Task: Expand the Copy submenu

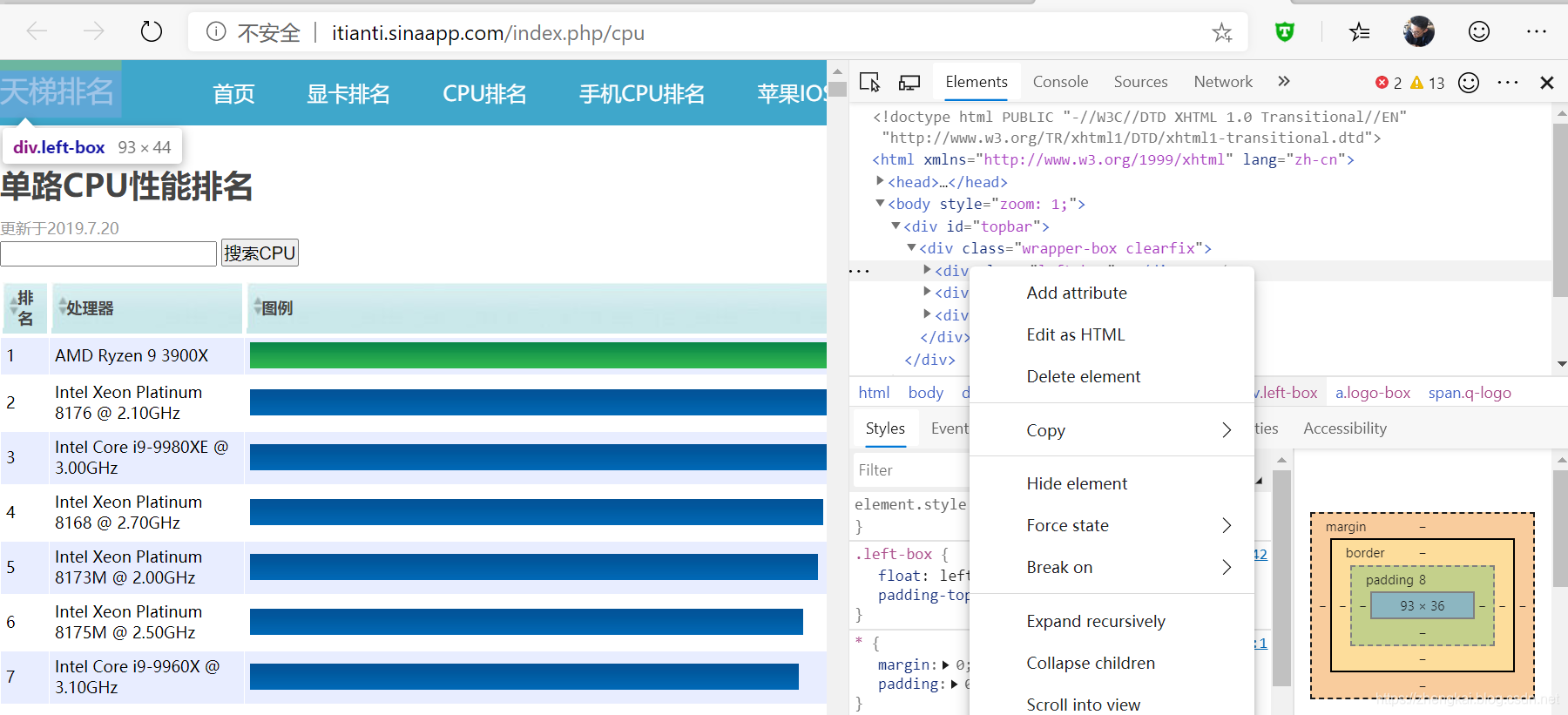Action: pyautogui.click(x=1112, y=431)
